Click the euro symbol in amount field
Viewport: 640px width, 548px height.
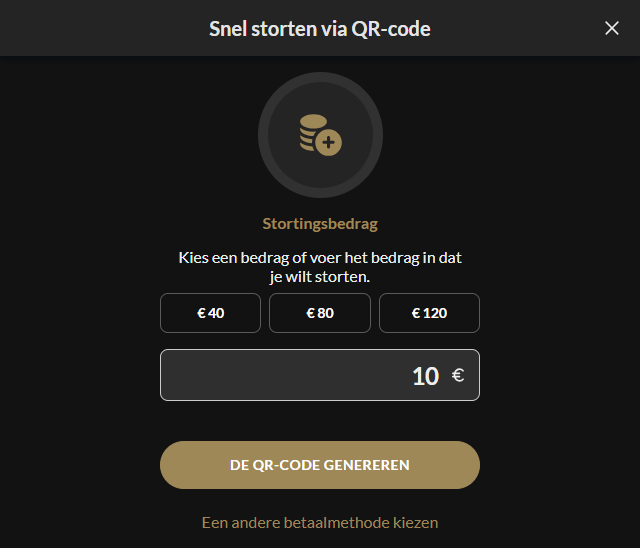(x=458, y=375)
